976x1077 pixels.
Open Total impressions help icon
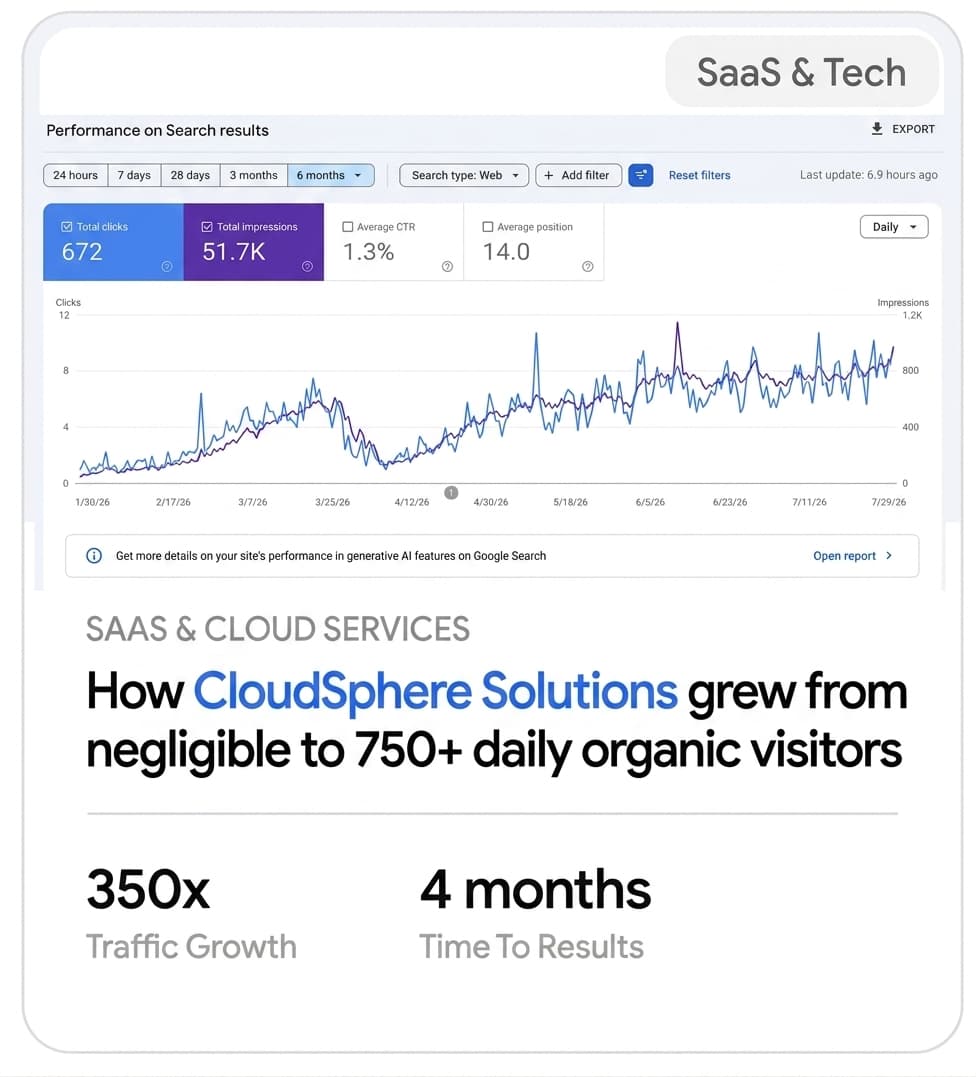tap(307, 267)
